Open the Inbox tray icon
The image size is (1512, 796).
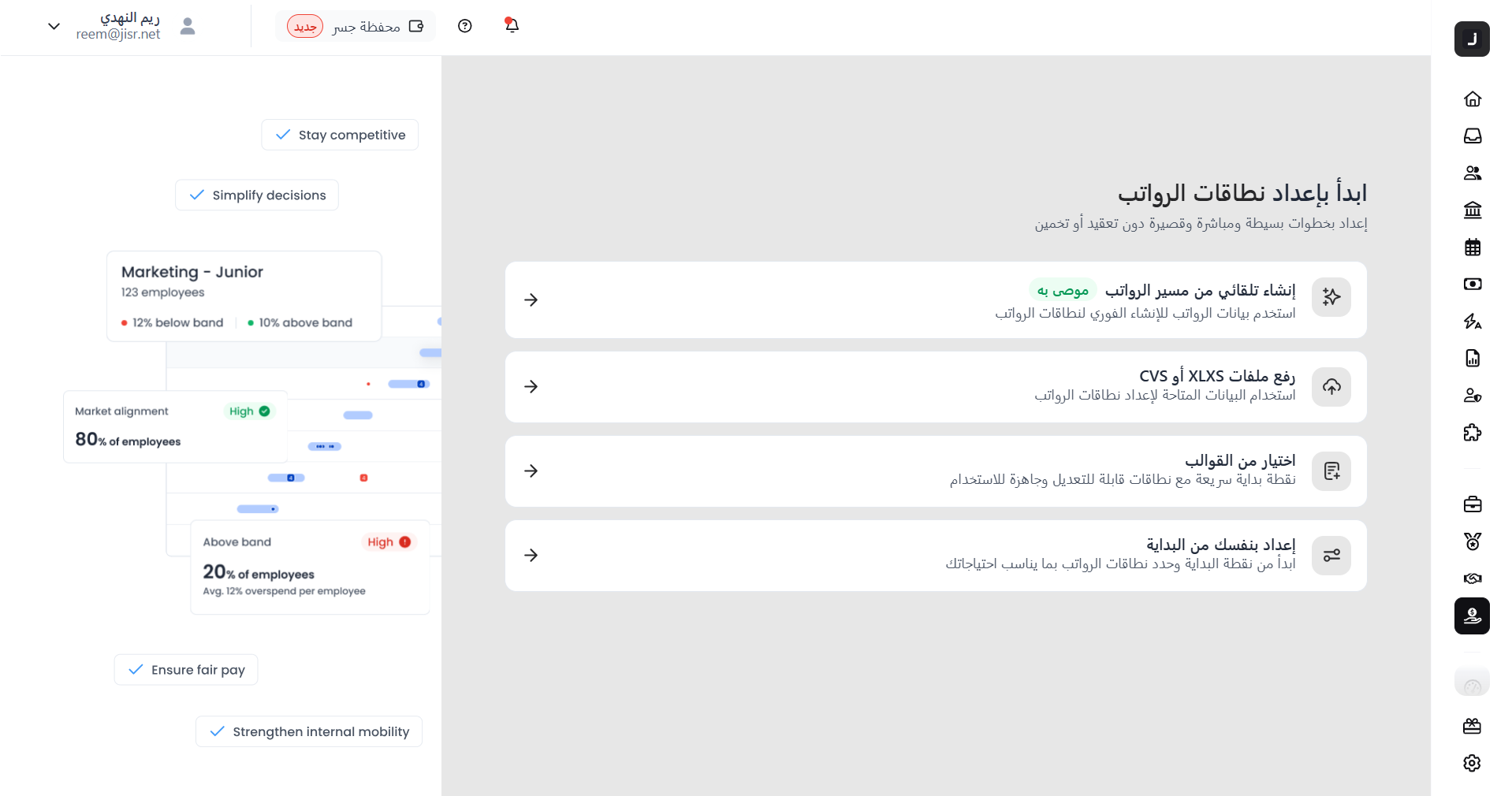(x=1472, y=136)
